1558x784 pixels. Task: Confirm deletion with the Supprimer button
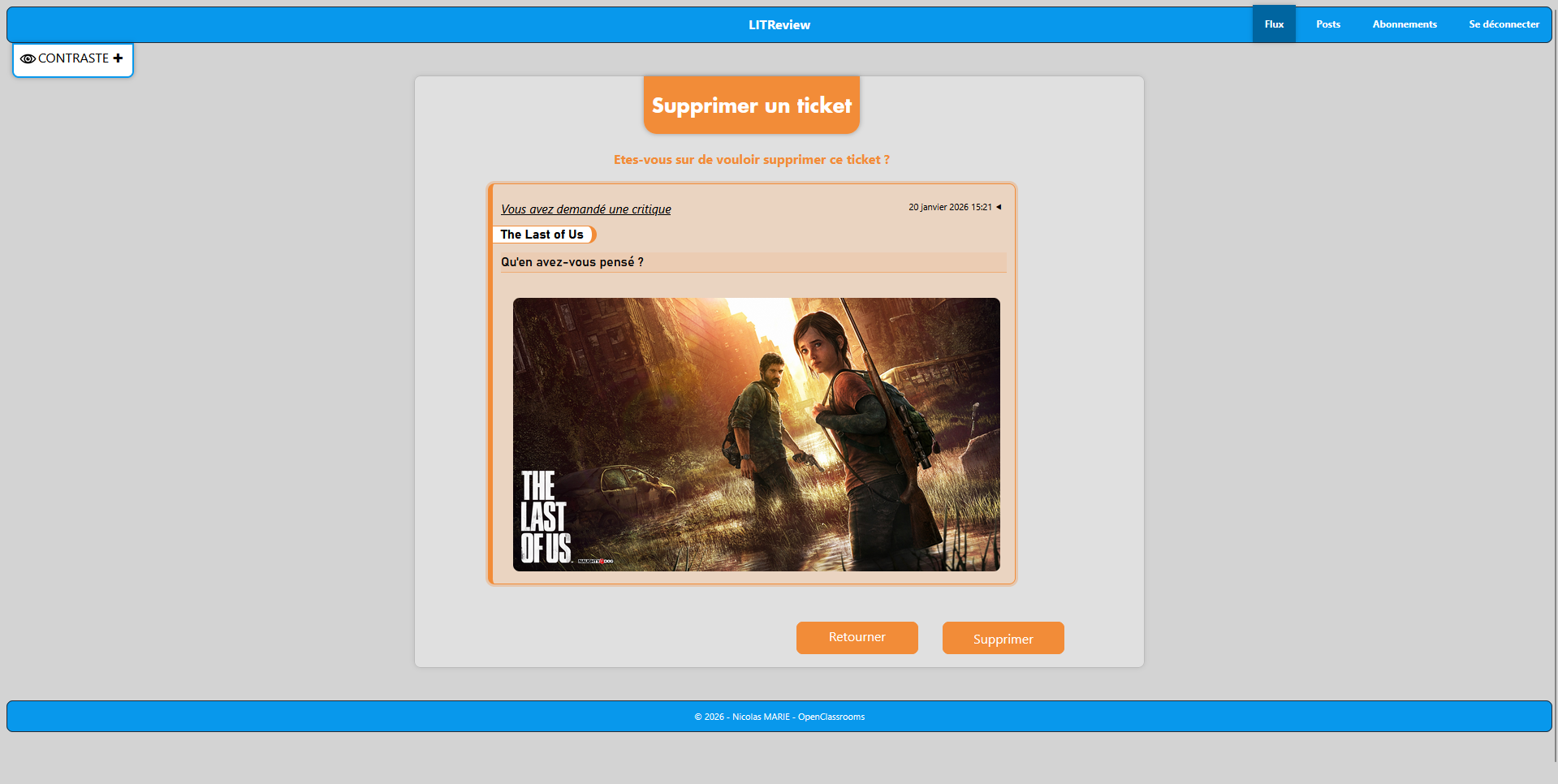pos(1003,639)
